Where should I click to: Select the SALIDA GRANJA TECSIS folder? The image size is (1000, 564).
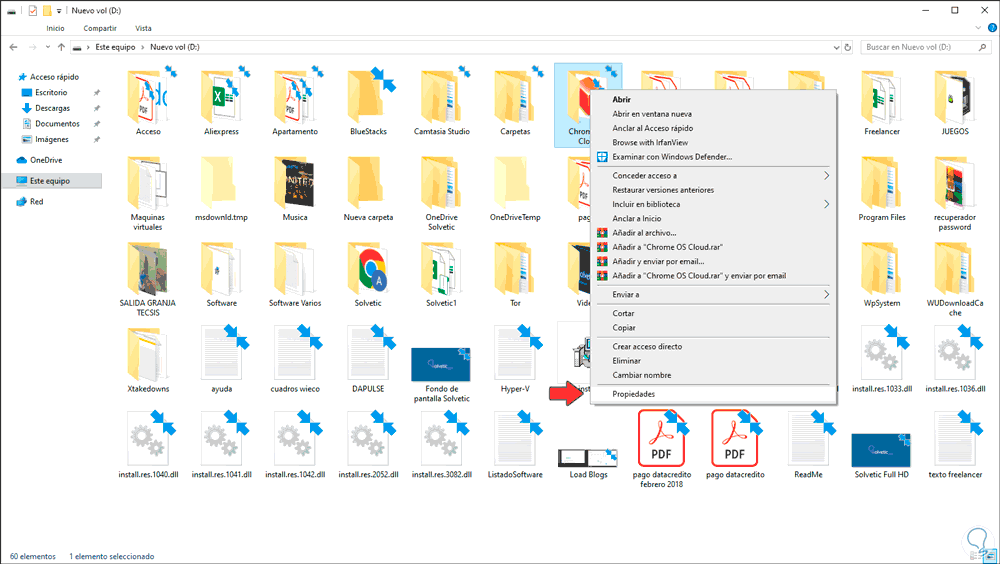tap(148, 269)
